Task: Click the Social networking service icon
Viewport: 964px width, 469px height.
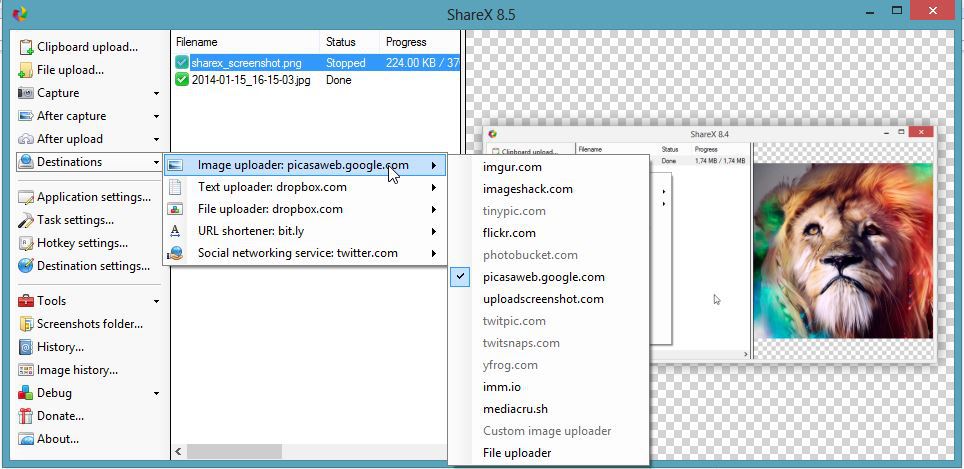Action: point(175,253)
